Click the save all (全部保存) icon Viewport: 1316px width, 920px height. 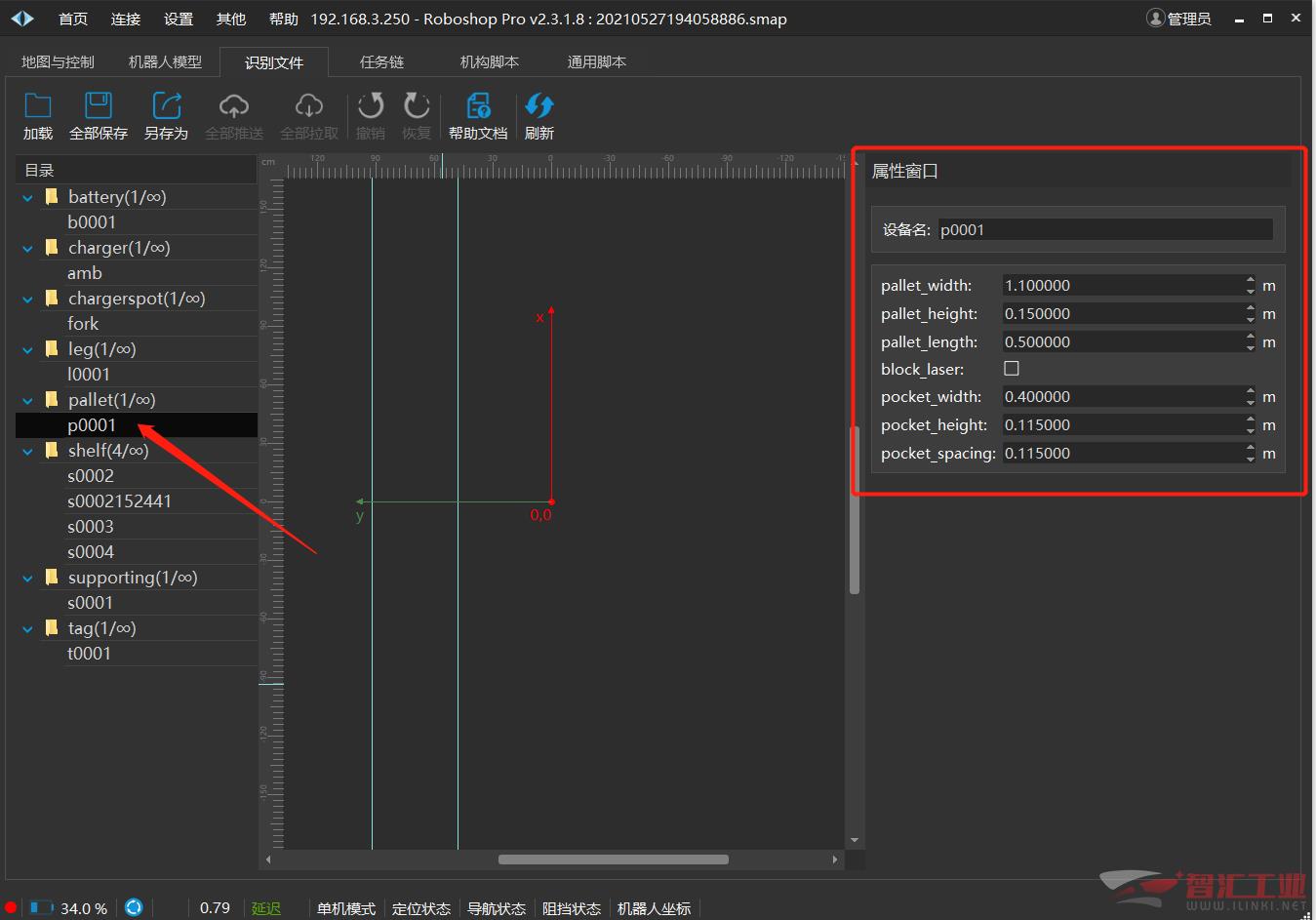tap(98, 105)
